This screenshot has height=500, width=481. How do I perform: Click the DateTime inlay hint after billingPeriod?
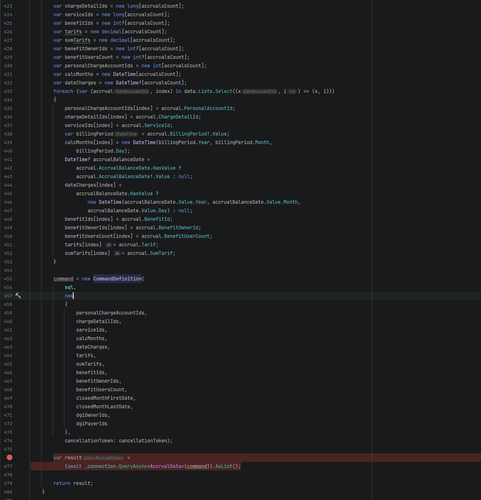[x=126, y=134]
